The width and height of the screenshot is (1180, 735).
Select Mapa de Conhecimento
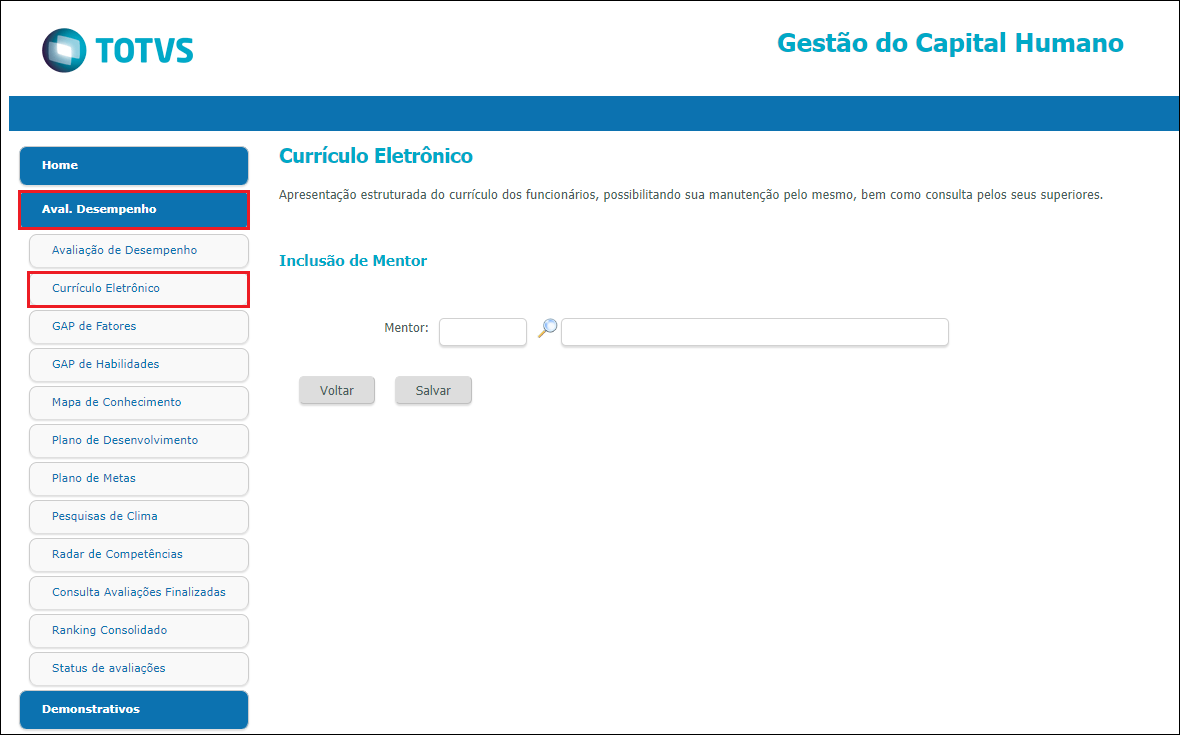[x=138, y=402]
